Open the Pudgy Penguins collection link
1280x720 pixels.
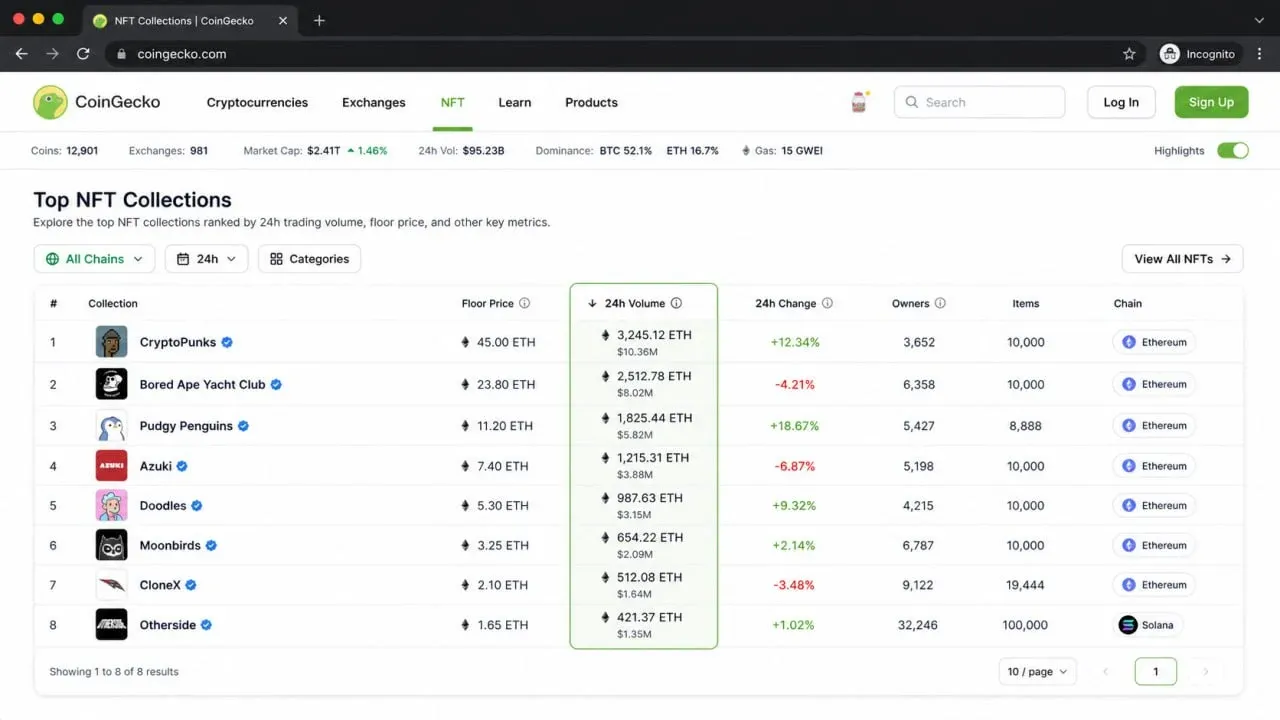(186, 426)
